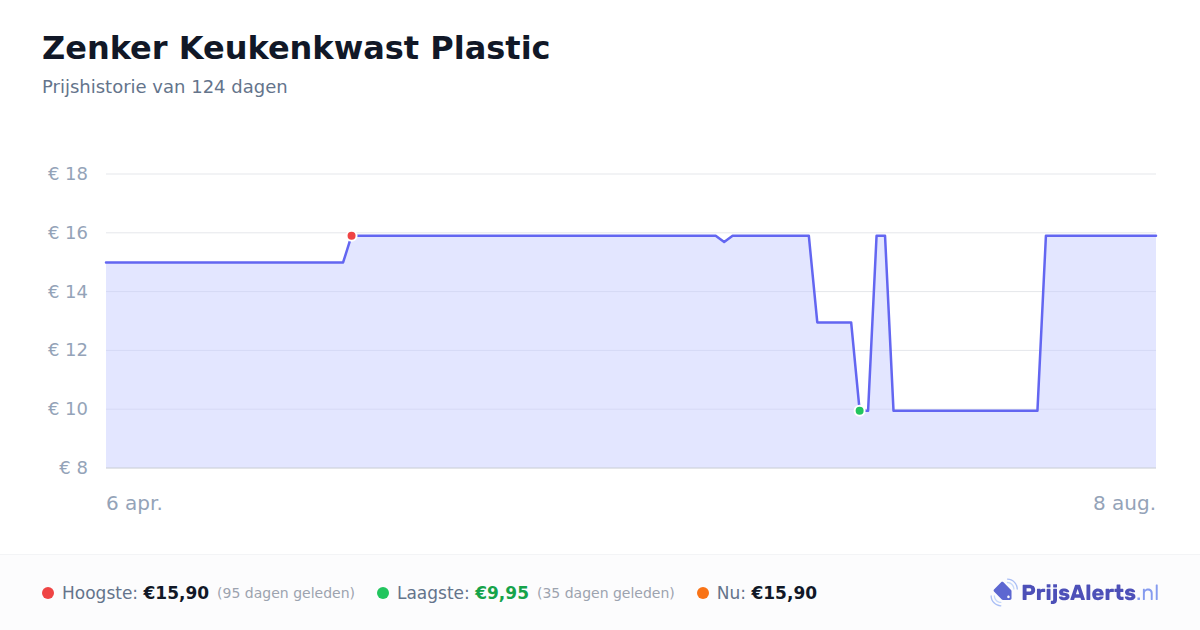Click the 8 aug. end date label
The image size is (1200, 630).
1125,503
